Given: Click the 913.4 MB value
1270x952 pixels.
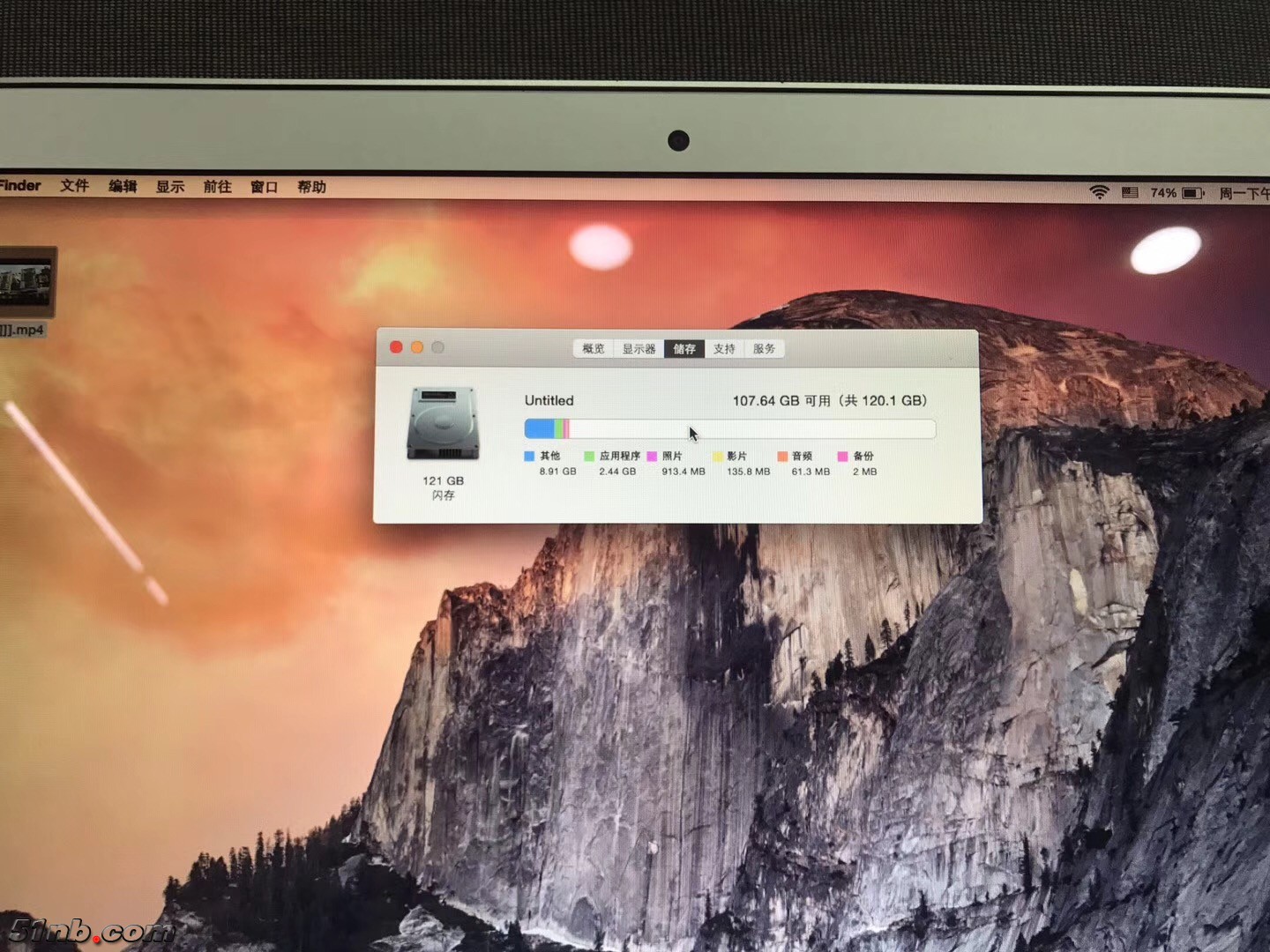Looking at the screenshot, I should [x=684, y=472].
